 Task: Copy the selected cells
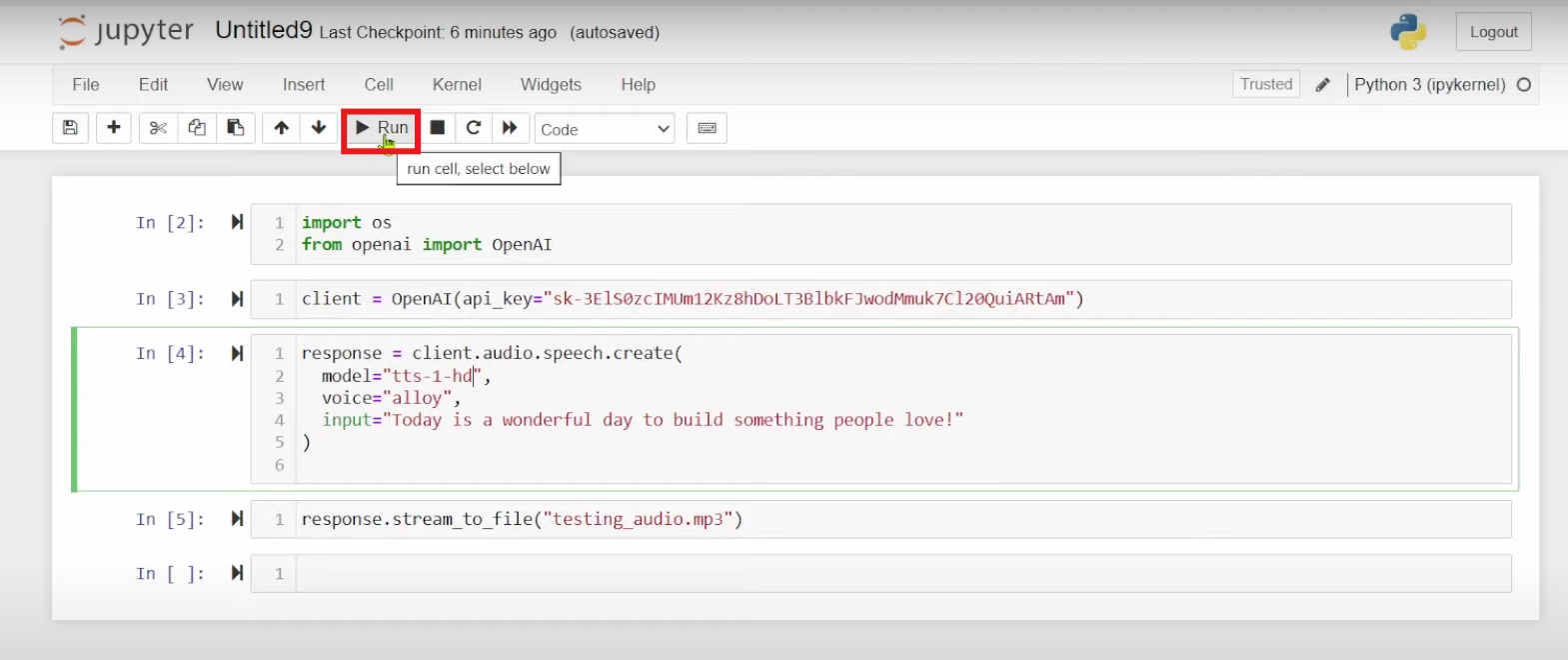coord(197,128)
